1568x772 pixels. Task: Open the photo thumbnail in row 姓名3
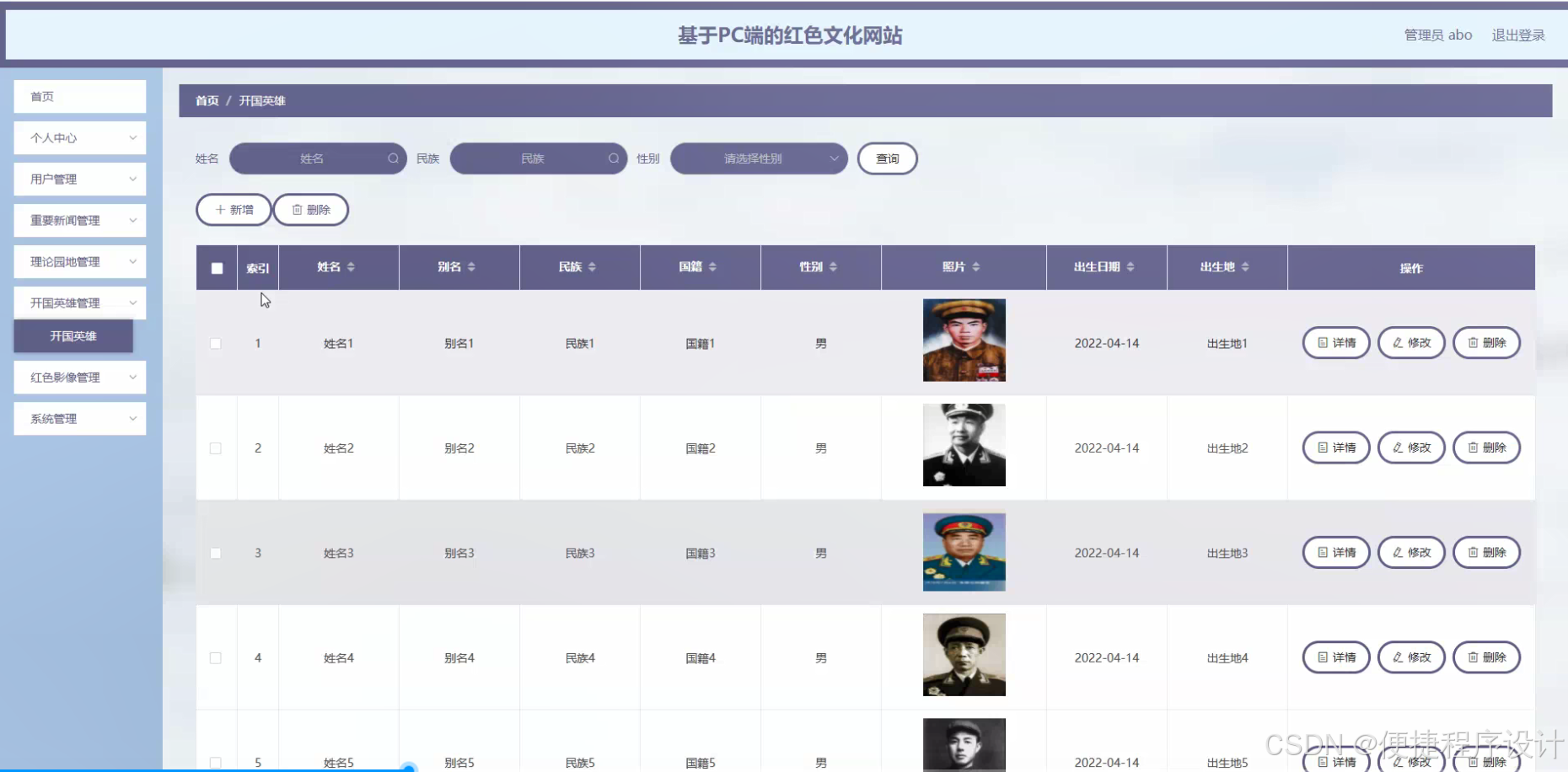[x=964, y=552]
